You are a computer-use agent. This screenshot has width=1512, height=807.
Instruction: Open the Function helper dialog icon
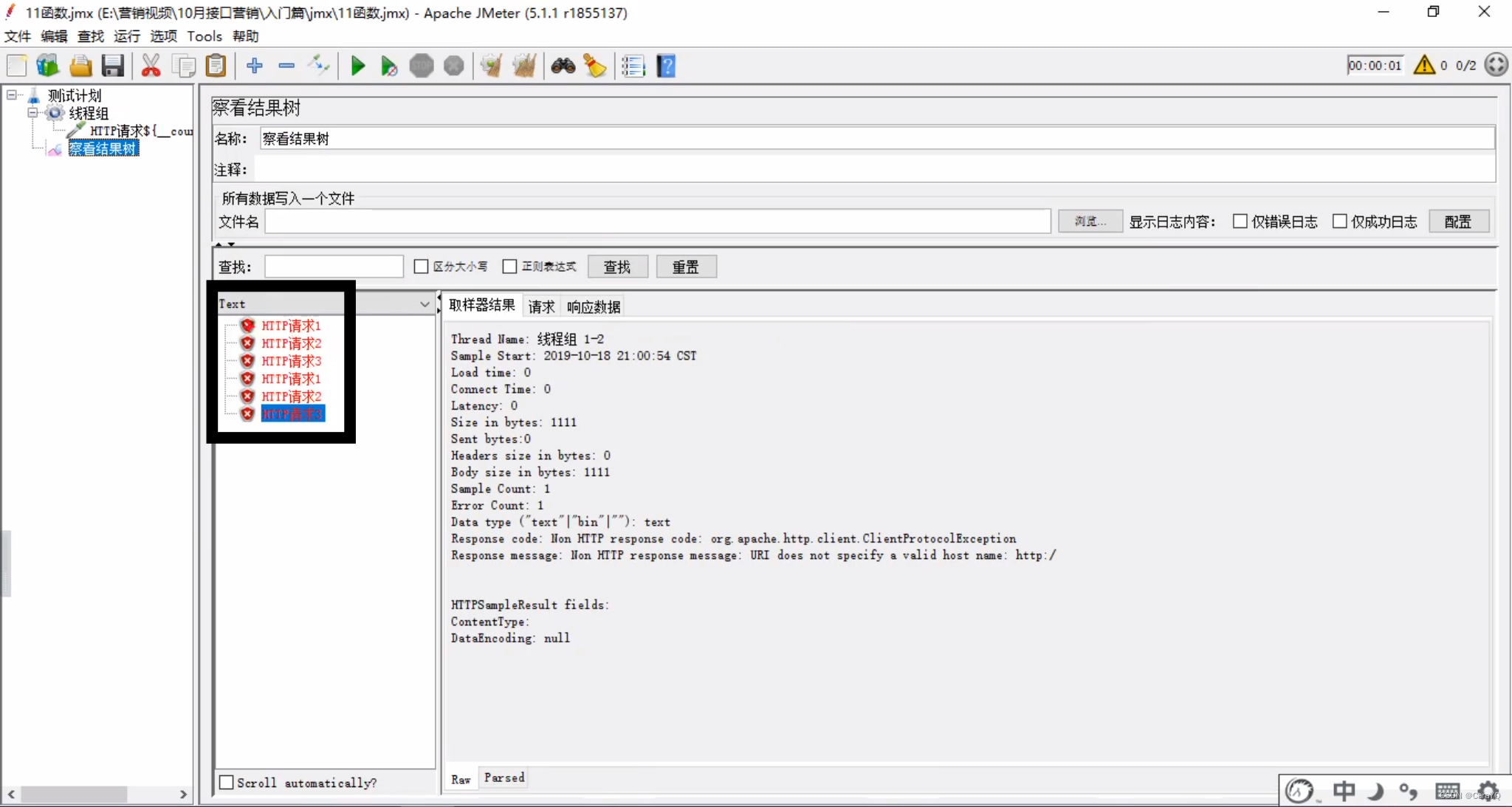click(633, 66)
